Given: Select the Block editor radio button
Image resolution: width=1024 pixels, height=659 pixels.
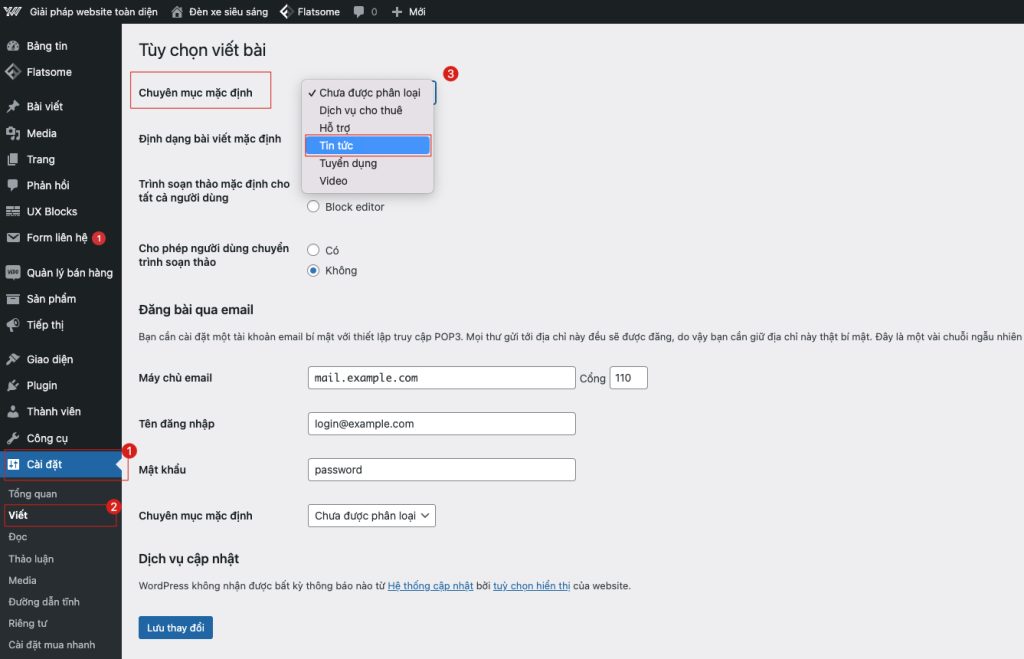Looking at the screenshot, I should (x=314, y=207).
